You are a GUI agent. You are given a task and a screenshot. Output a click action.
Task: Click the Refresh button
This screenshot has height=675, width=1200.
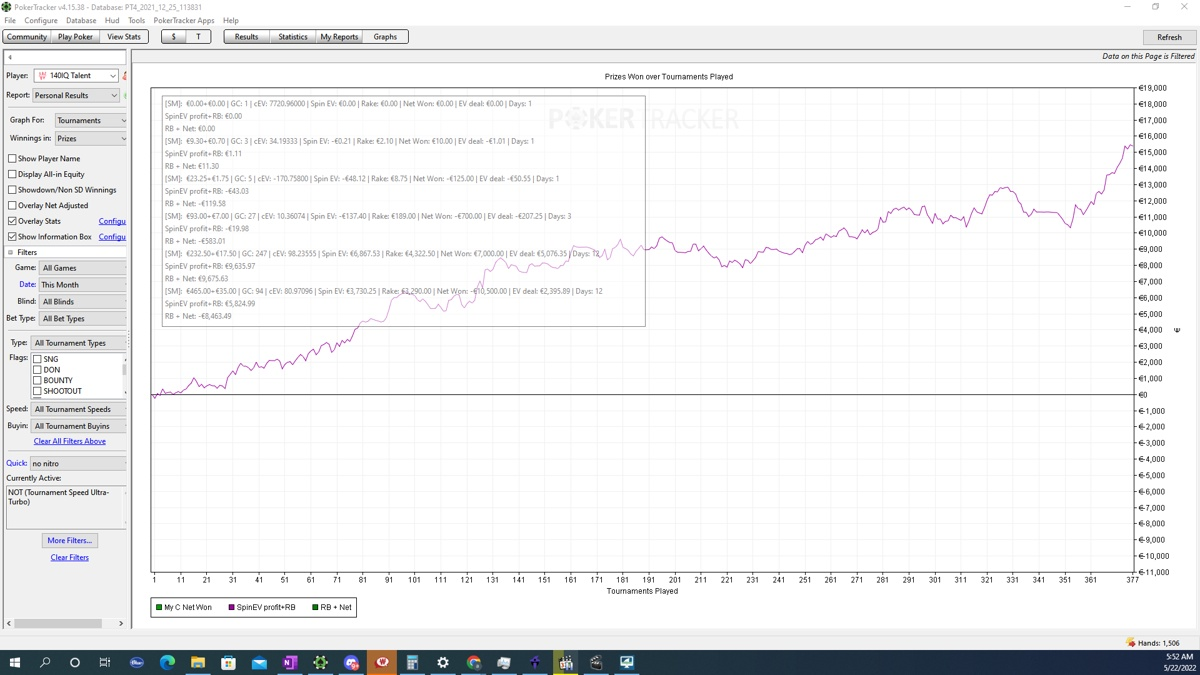pos(1169,37)
